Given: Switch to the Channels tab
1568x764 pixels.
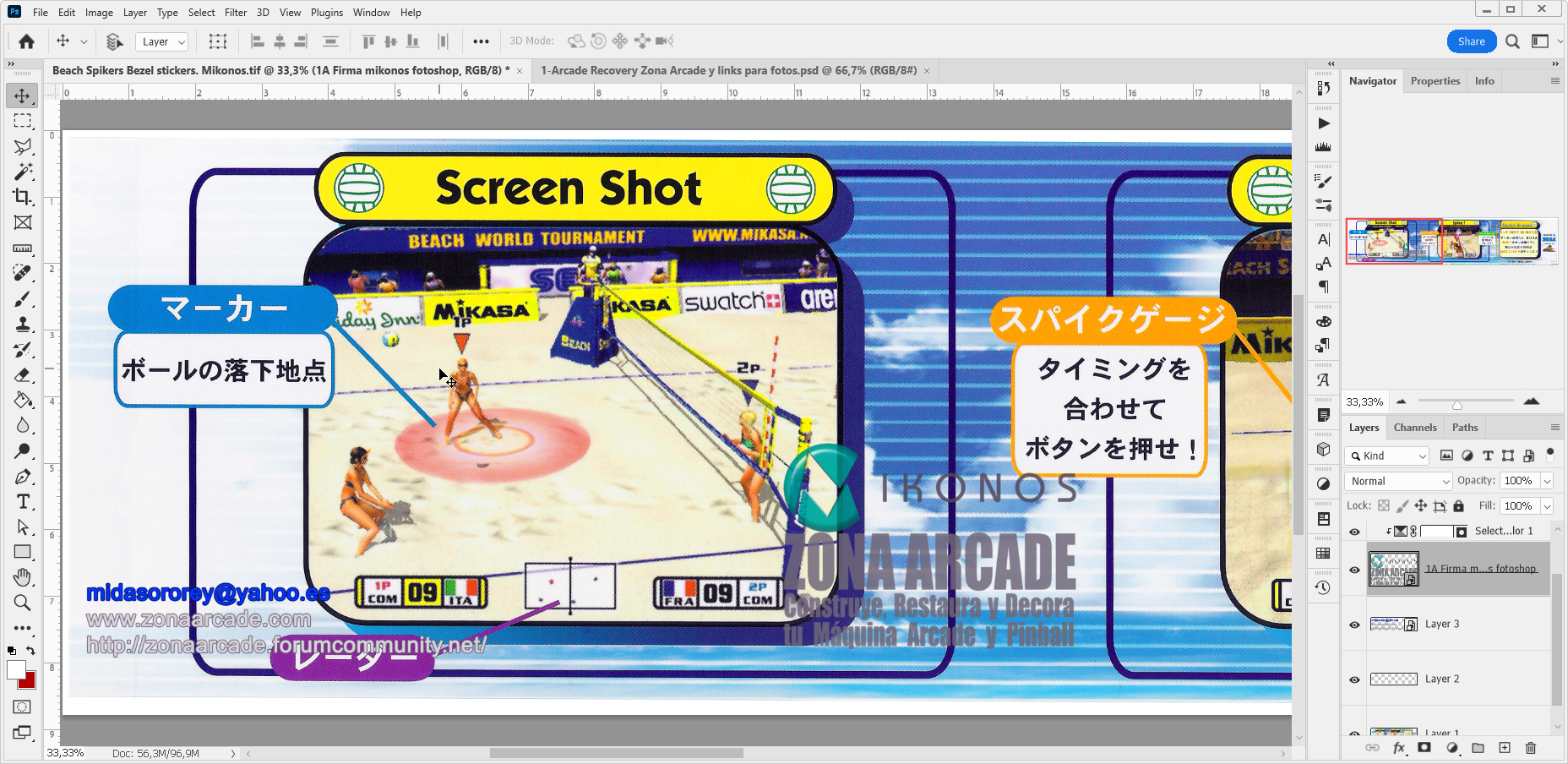Looking at the screenshot, I should pos(1414,428).
